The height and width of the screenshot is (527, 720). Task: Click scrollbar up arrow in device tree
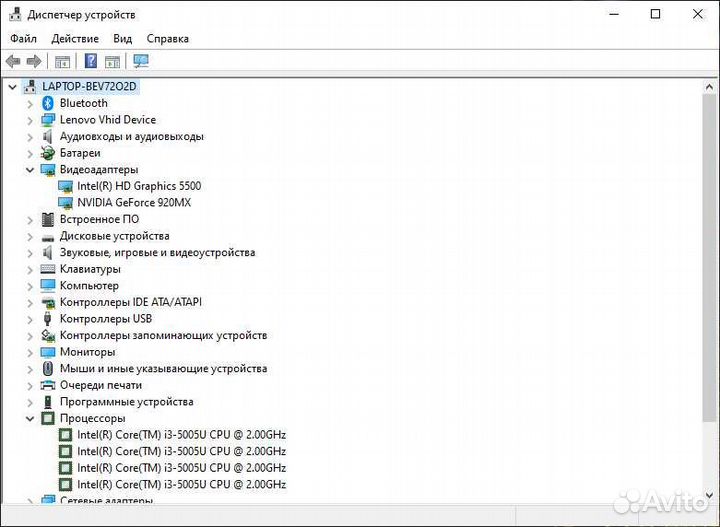(x=709, y=87)
